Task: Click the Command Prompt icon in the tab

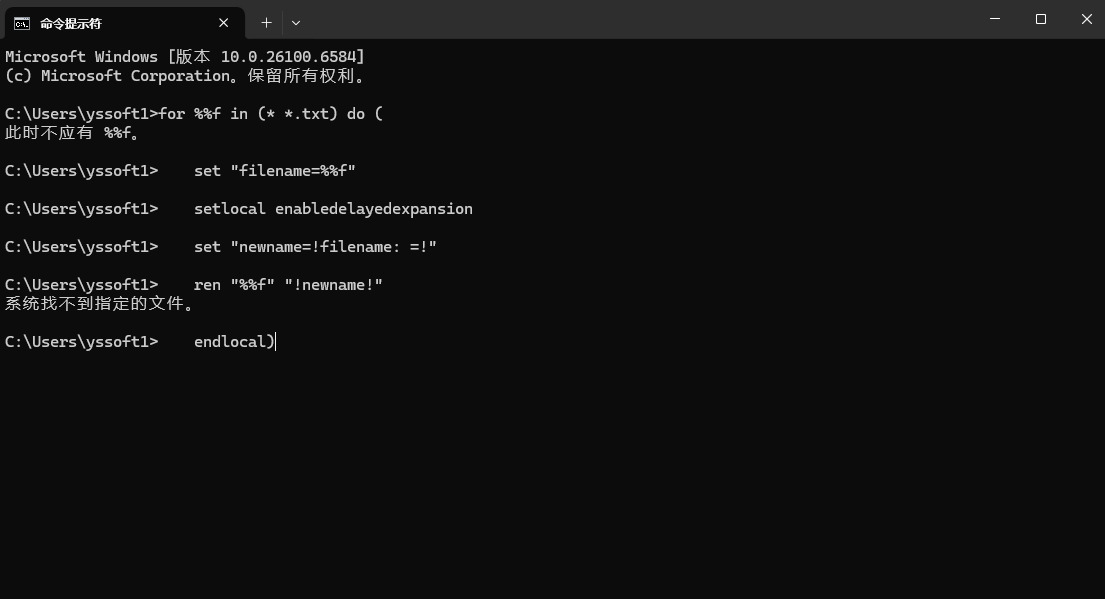Action: coord(21,23)
